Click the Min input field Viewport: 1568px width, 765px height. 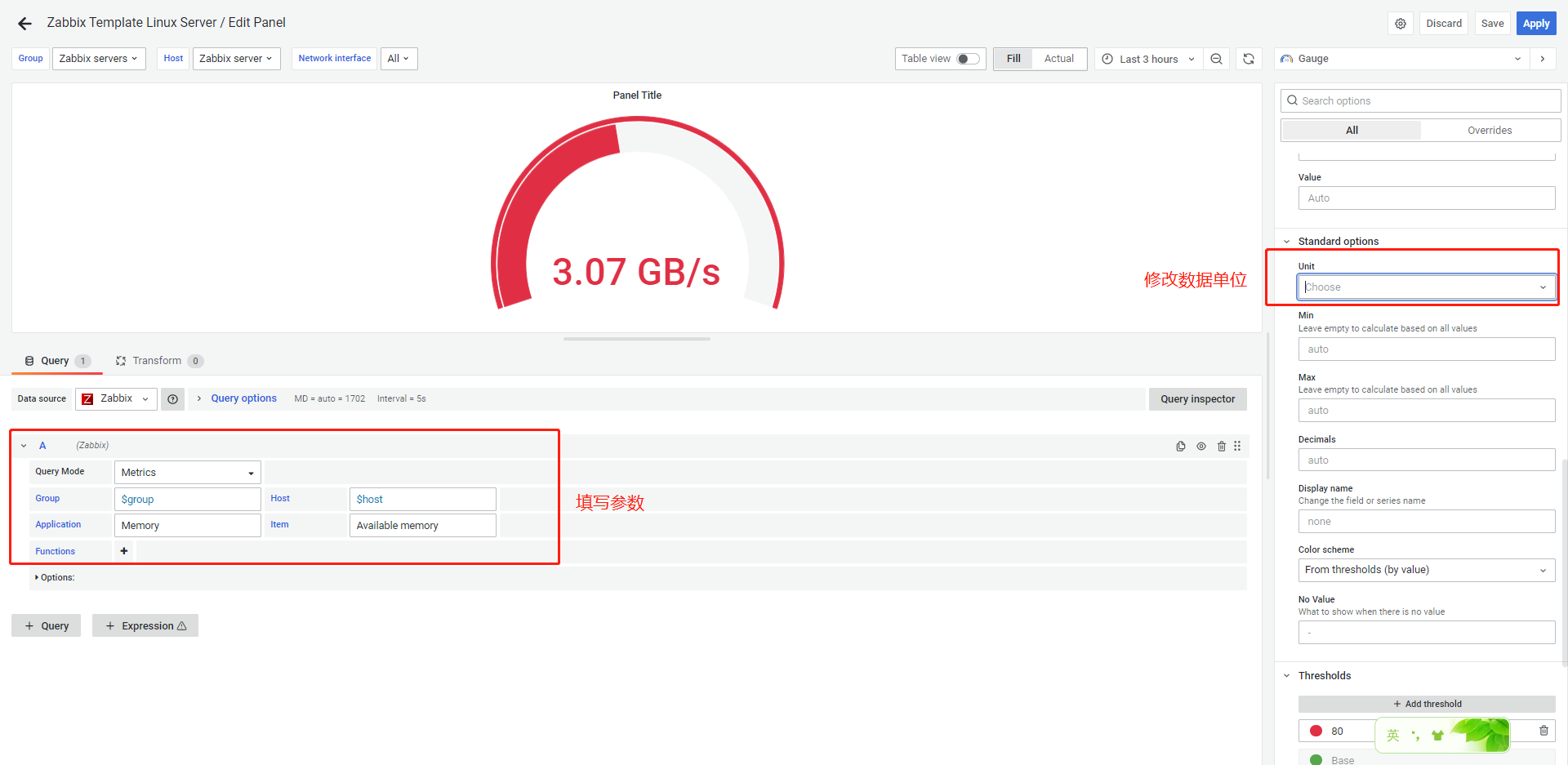pos(1426,349)
